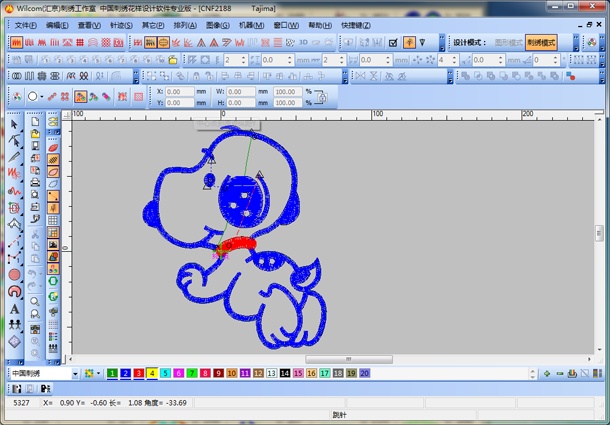Open the 中国刺绣 thread chart dropdown
This screenshot has height=425, width=610.
pyautogui.click(x=75, y=374)
